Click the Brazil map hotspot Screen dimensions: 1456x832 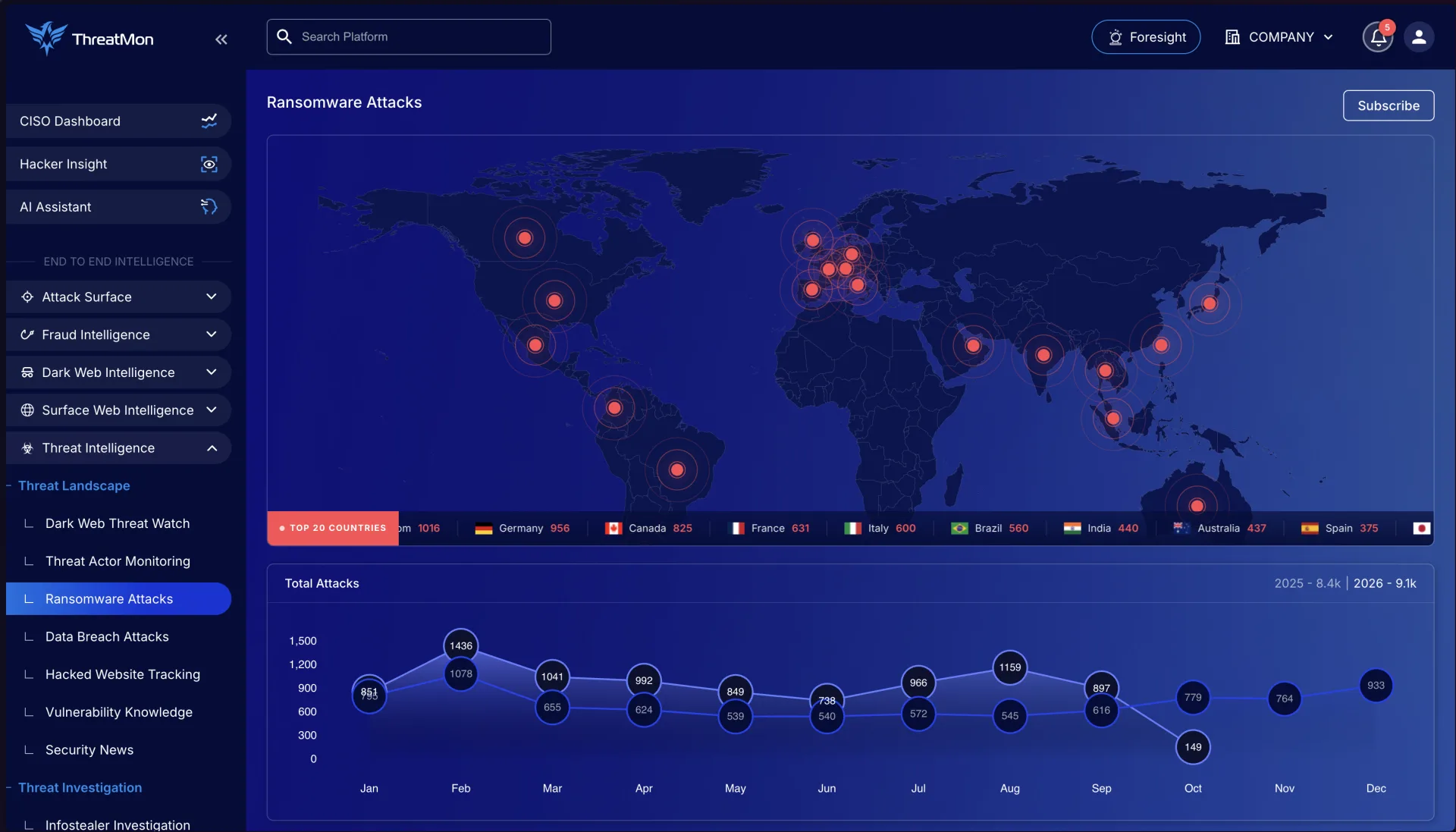click(x=677, y=470)
